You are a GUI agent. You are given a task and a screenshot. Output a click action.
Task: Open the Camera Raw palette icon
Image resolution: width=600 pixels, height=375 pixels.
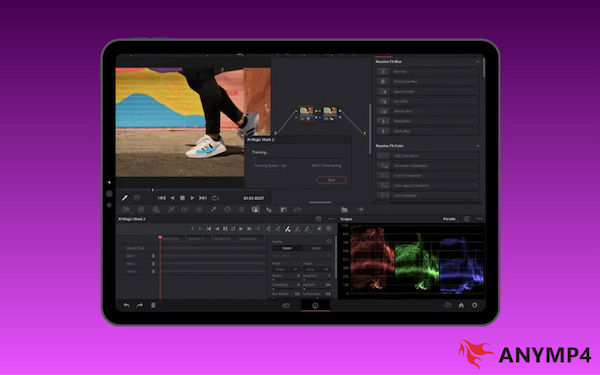126,209
